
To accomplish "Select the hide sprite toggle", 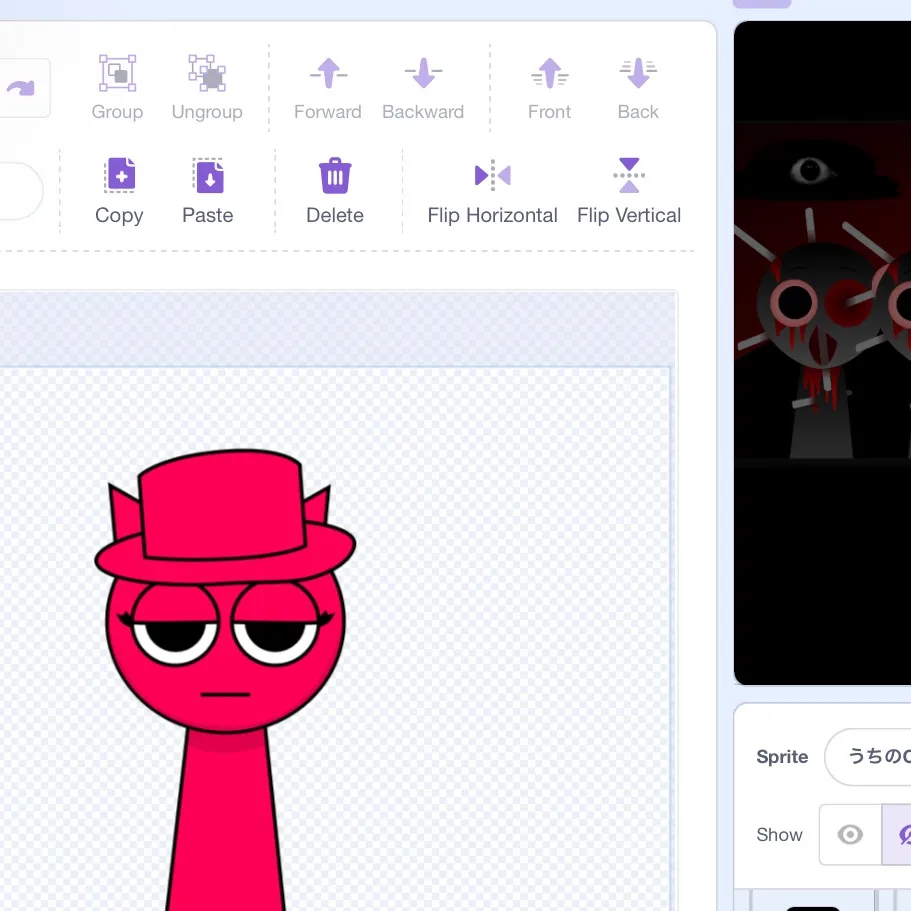I will coord(897,835).
